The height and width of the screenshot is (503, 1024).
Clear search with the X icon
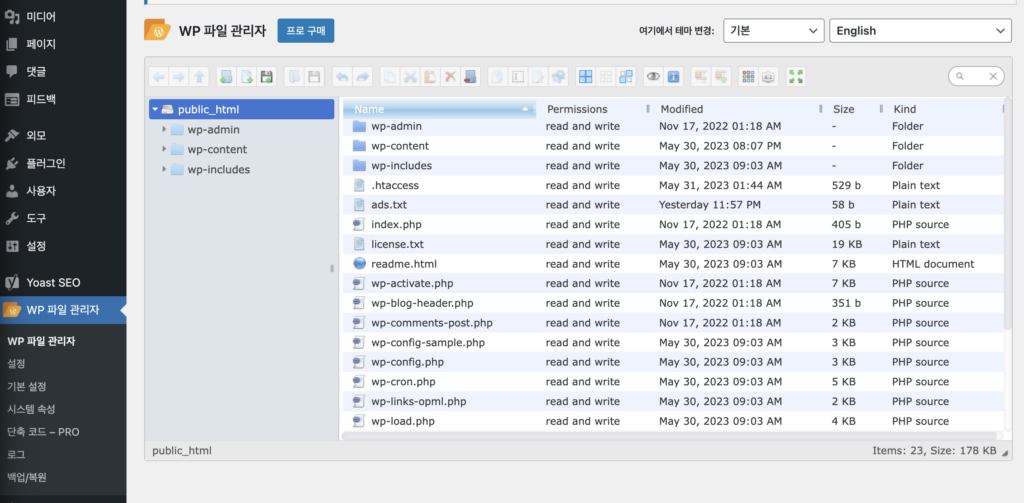993,76
